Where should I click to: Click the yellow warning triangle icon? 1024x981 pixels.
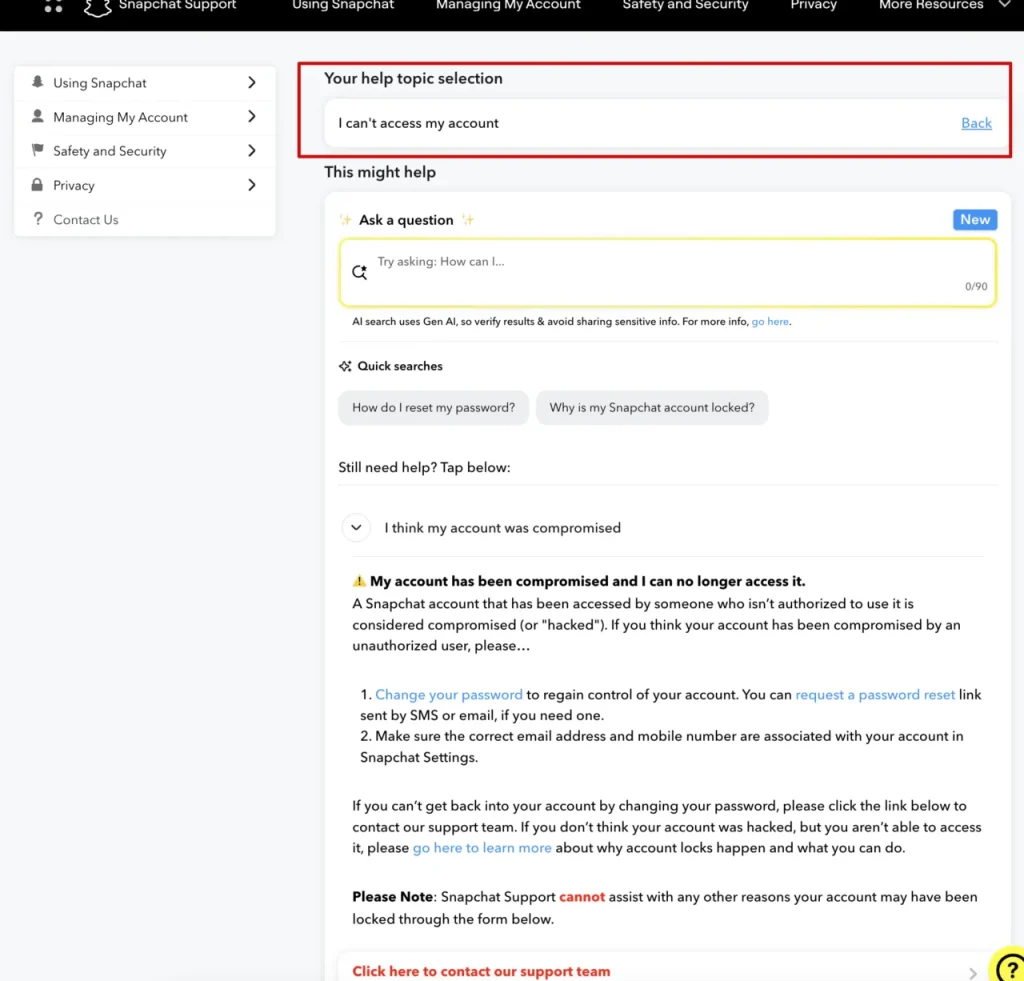pos(359,581)
